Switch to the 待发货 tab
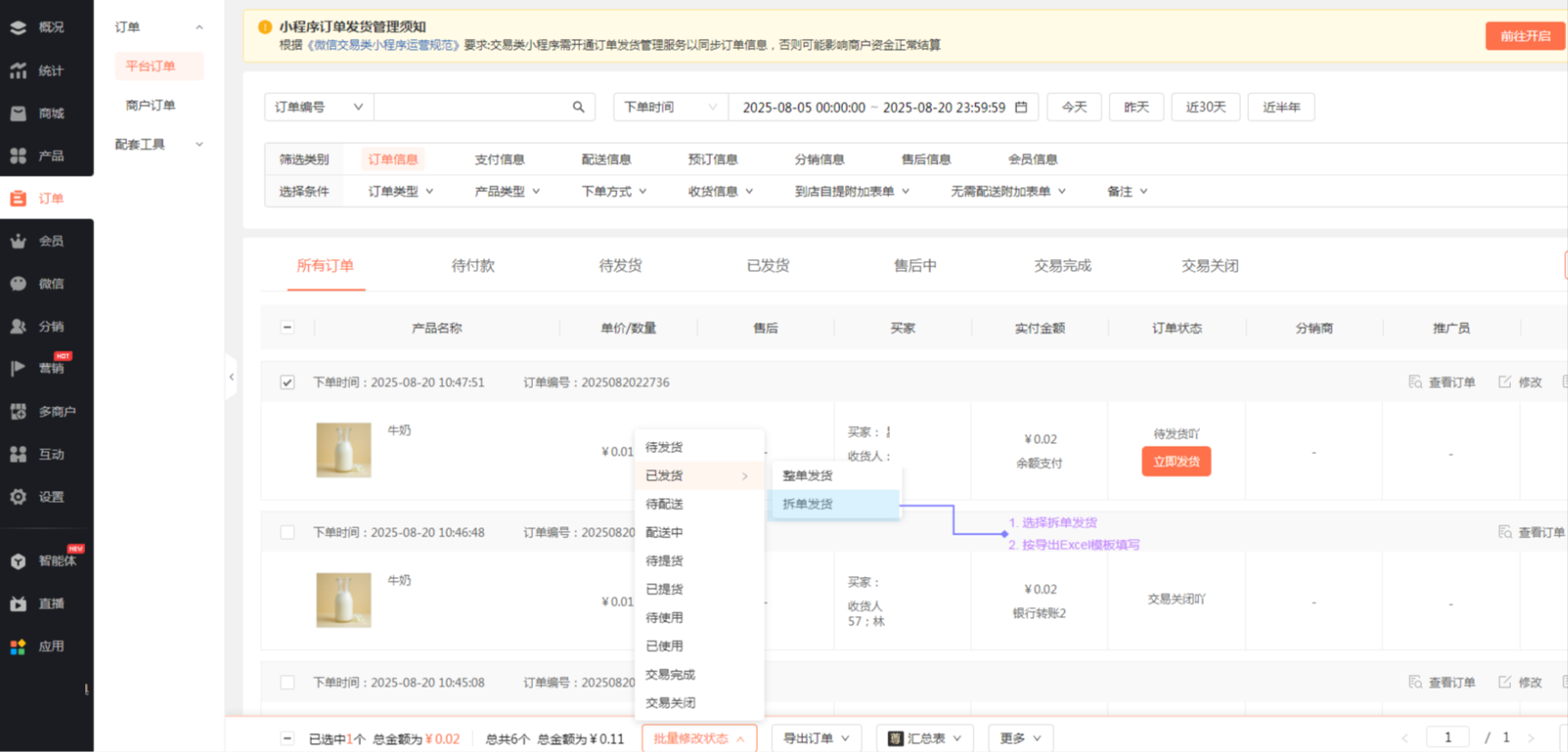The height and width of the screenshot is (752, 1568). [x=621, y=265]
